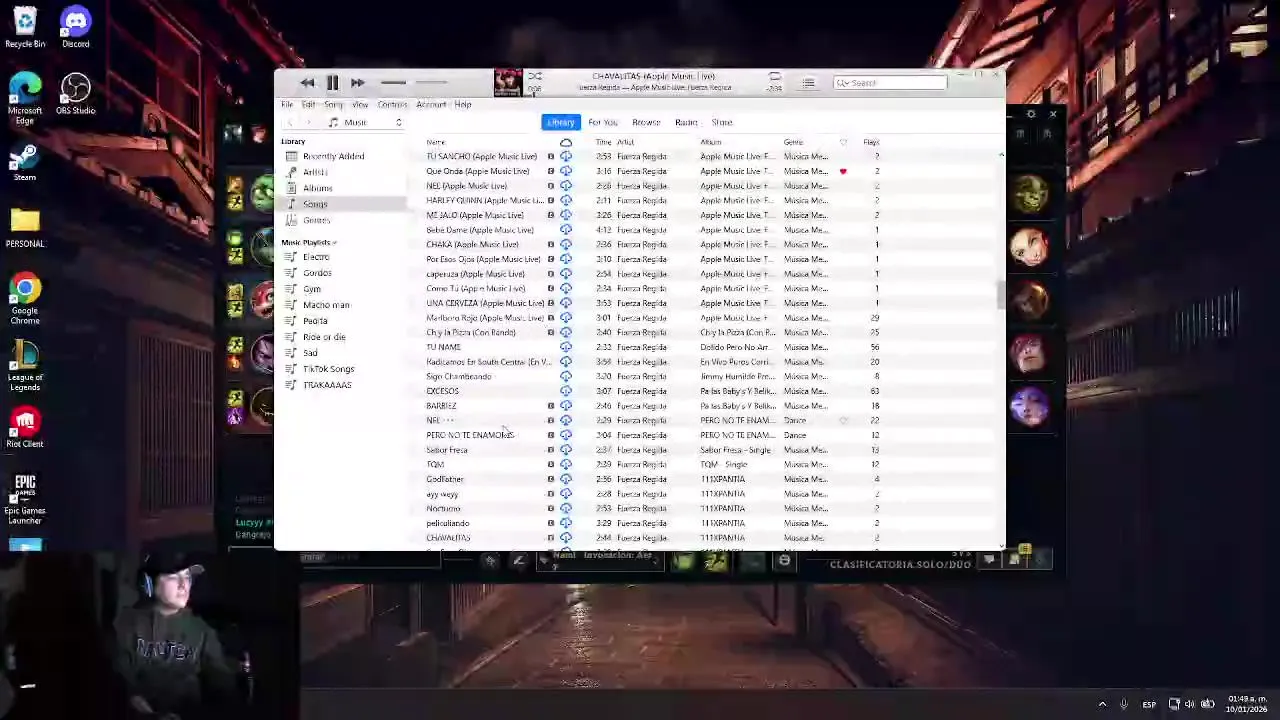Switch to the Browse tab
This screenshot has width=1280, height=720.
point(646,122)
